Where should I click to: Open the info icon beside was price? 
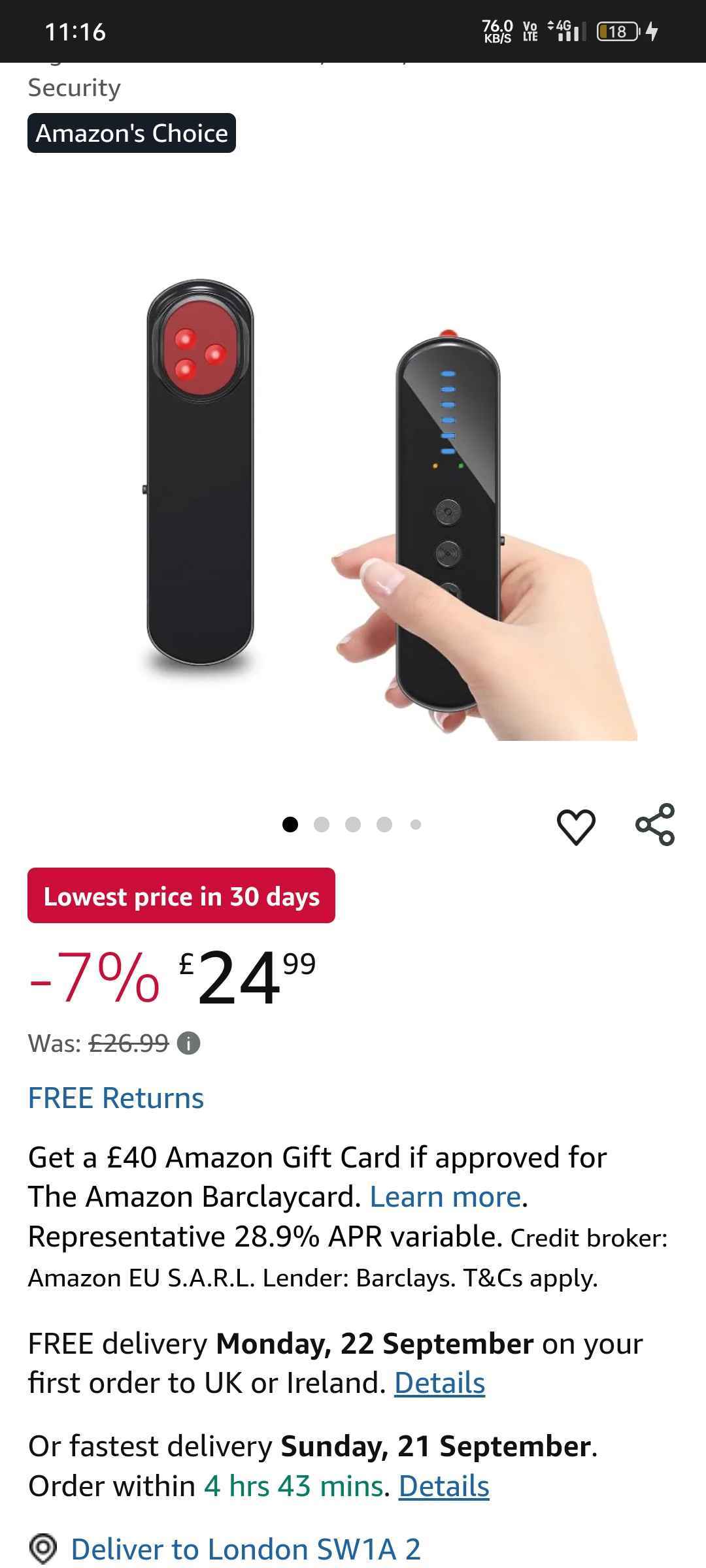(189, 1043)
